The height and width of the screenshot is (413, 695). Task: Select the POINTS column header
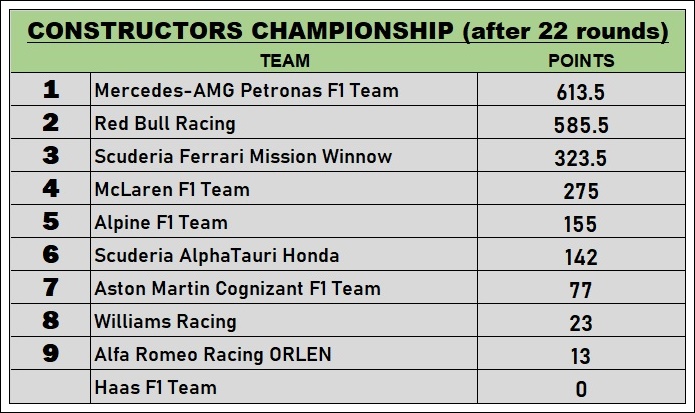tap(581, 61)
